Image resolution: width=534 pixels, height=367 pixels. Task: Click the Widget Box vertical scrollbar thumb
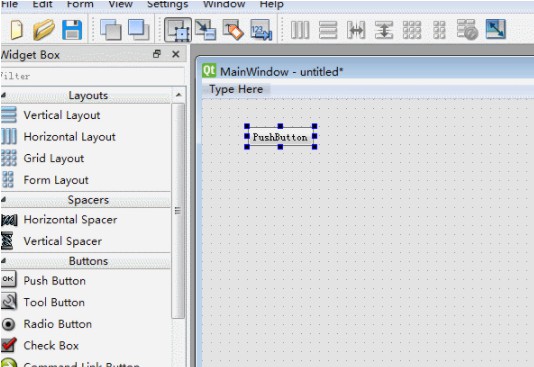click(x=178, y=211)
